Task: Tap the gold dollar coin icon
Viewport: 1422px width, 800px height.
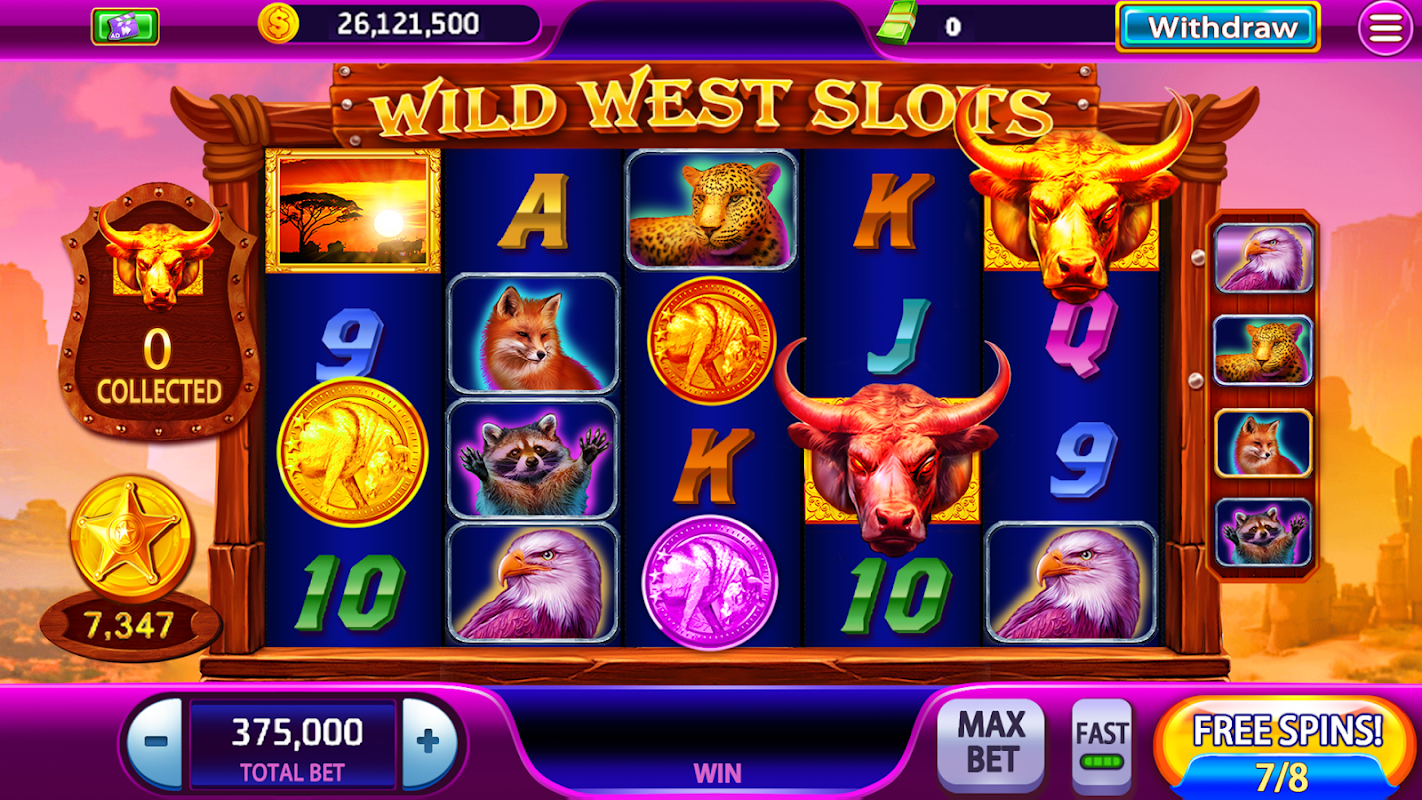Action: click(279, 23)
